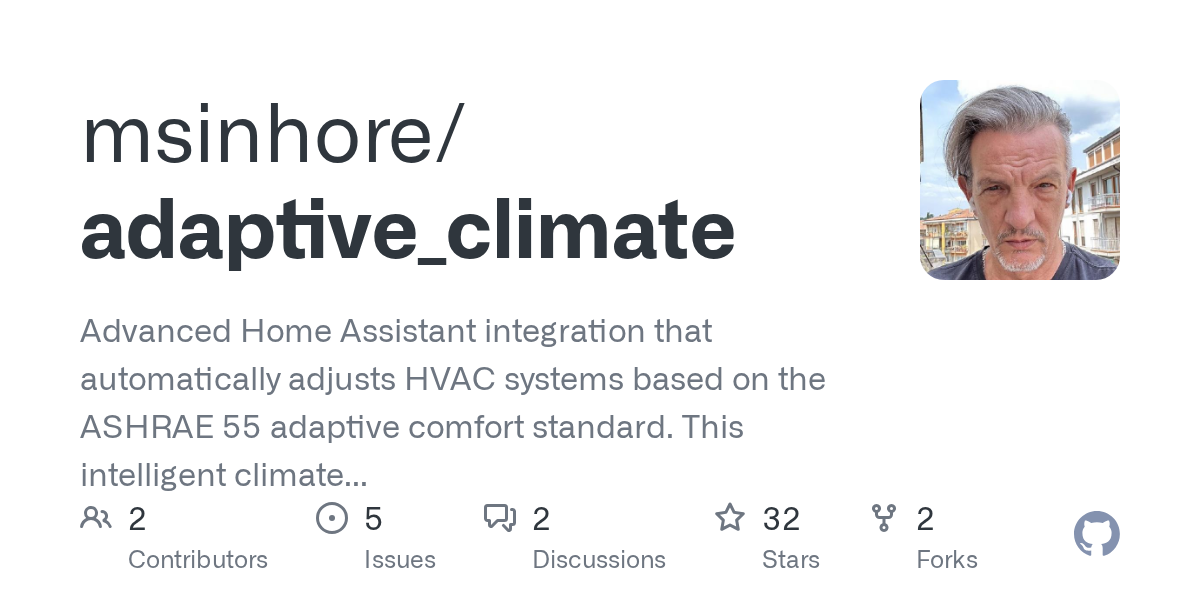Screen dimensions: 1200x600
Task: Select the Stars label
Action: click(x=791, y=560)
